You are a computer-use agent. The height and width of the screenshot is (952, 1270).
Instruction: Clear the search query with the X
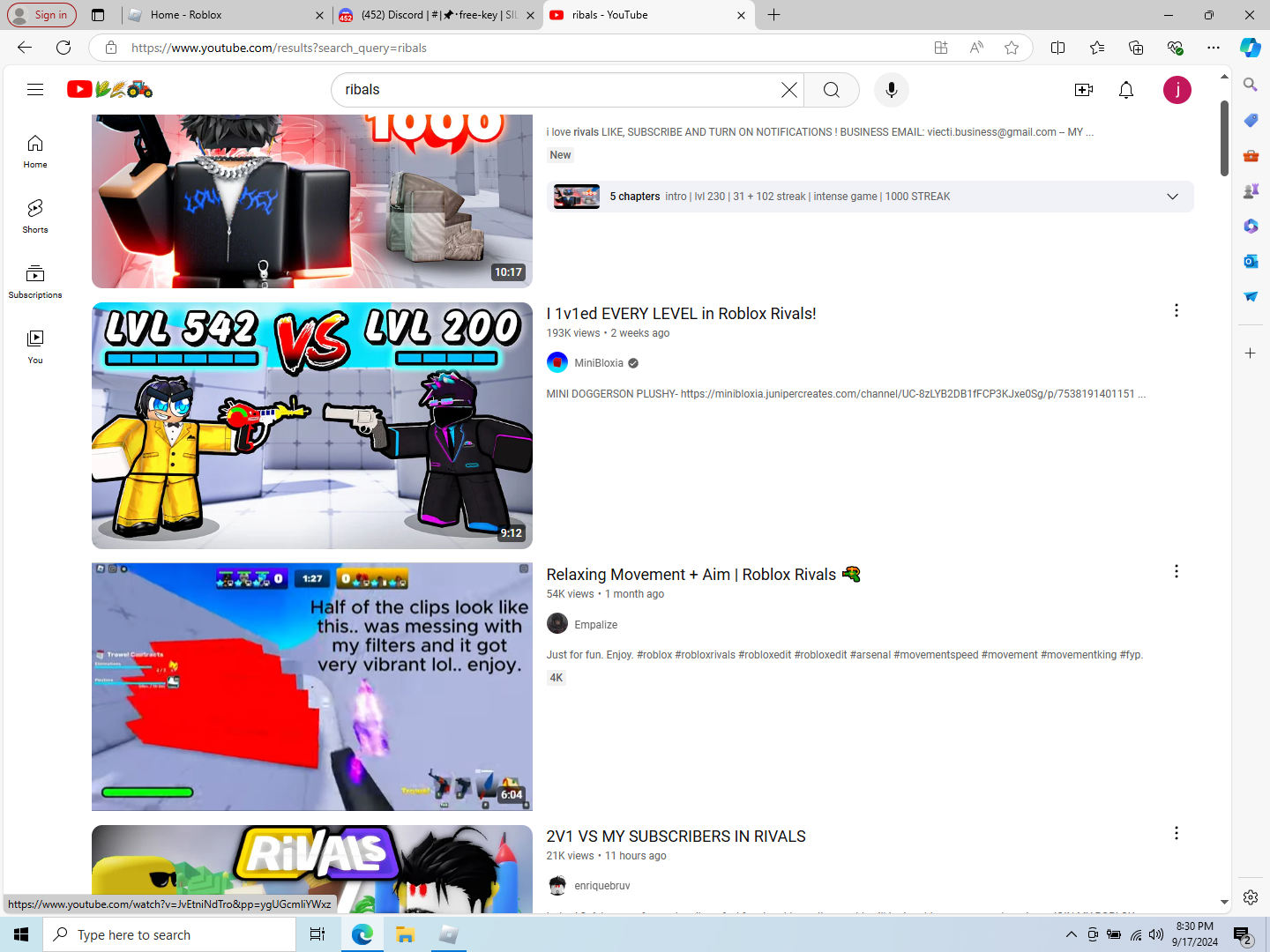789,90
